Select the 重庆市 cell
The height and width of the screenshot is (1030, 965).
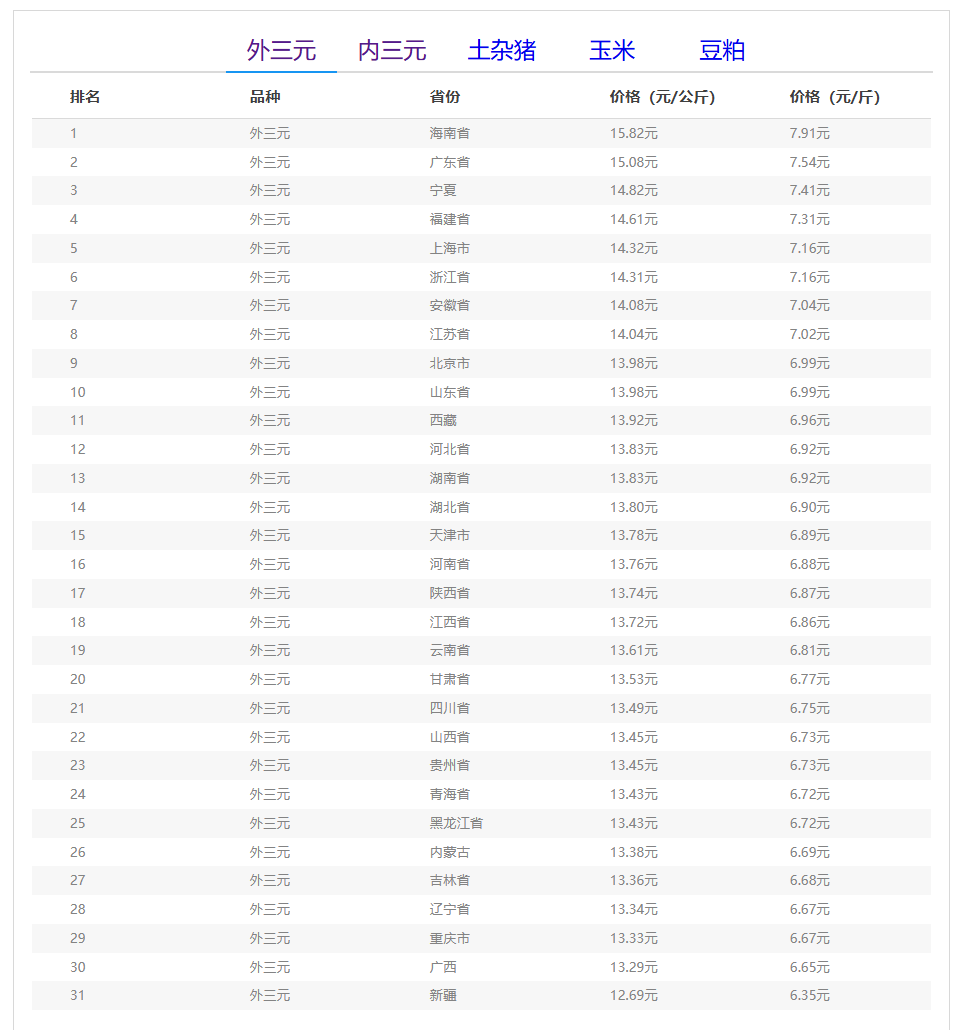pos(450,938)
